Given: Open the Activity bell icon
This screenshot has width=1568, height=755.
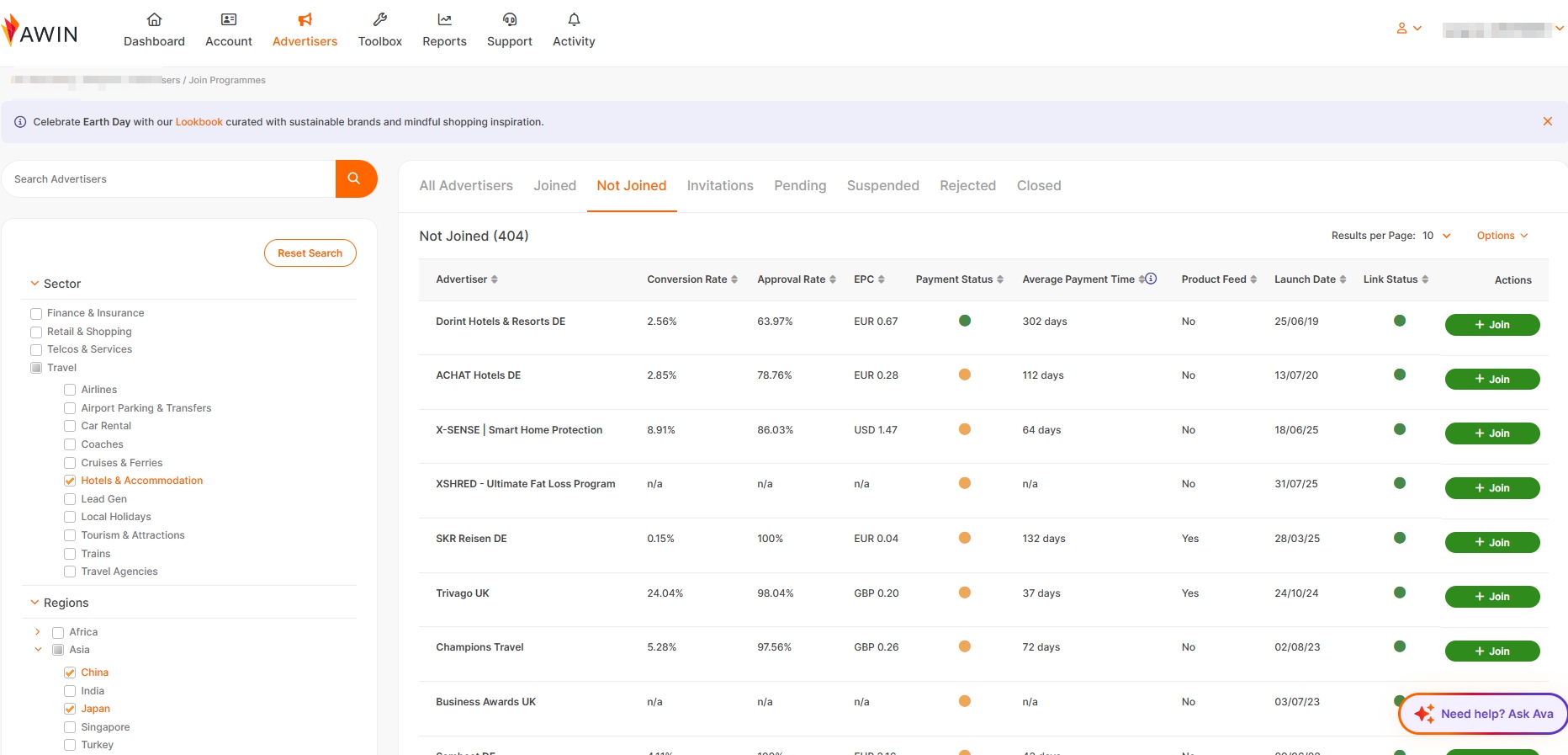Looking at the screenshot, I should (574, 19).
